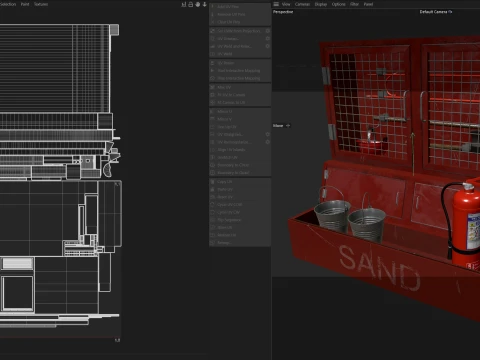The image size is (480, 360).
Task: Open settings gear for UV Unwrap
Action: 268,38
